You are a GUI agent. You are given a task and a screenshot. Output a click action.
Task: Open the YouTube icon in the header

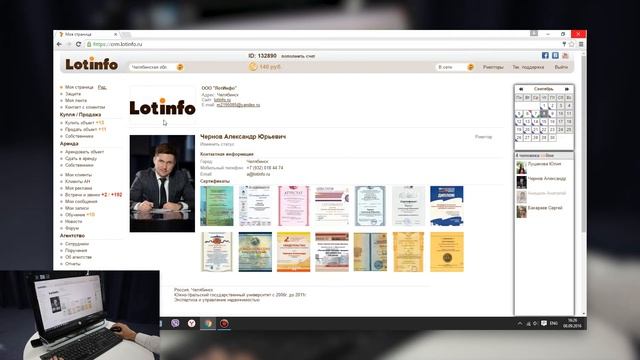565,55
